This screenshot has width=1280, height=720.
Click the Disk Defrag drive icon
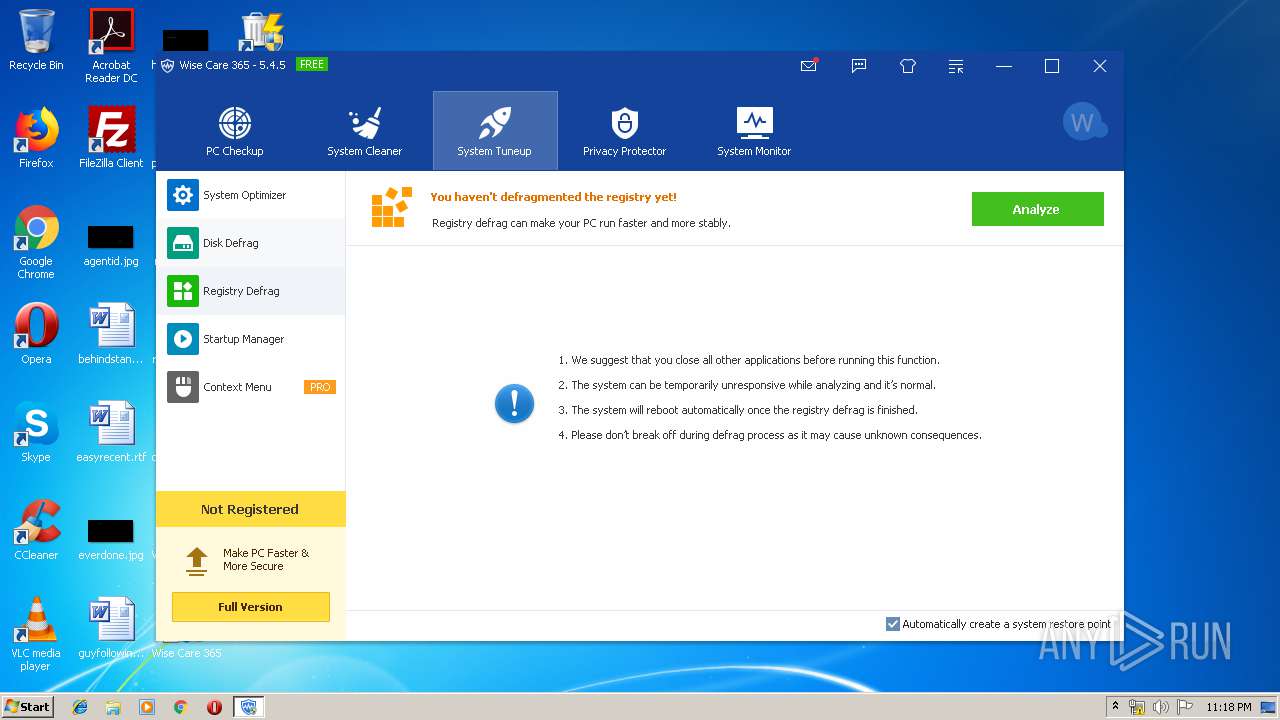182,243
